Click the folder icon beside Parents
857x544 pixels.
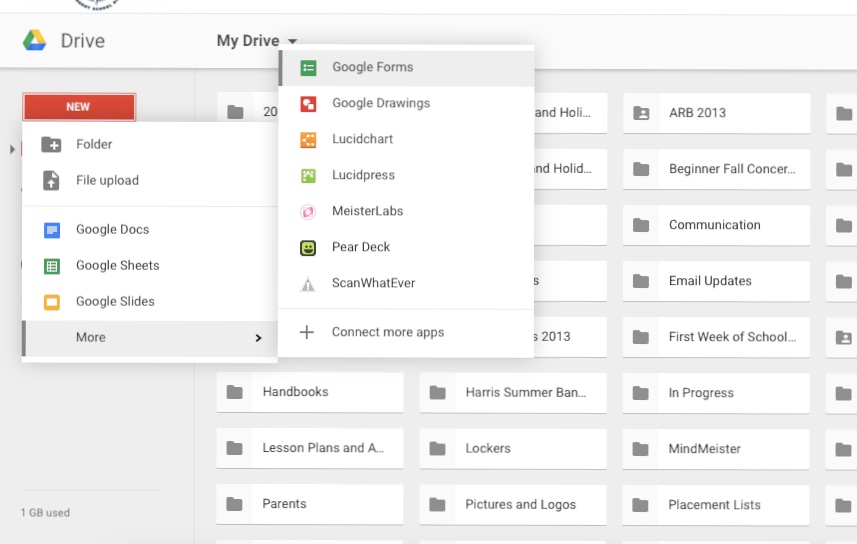[234, 504]
